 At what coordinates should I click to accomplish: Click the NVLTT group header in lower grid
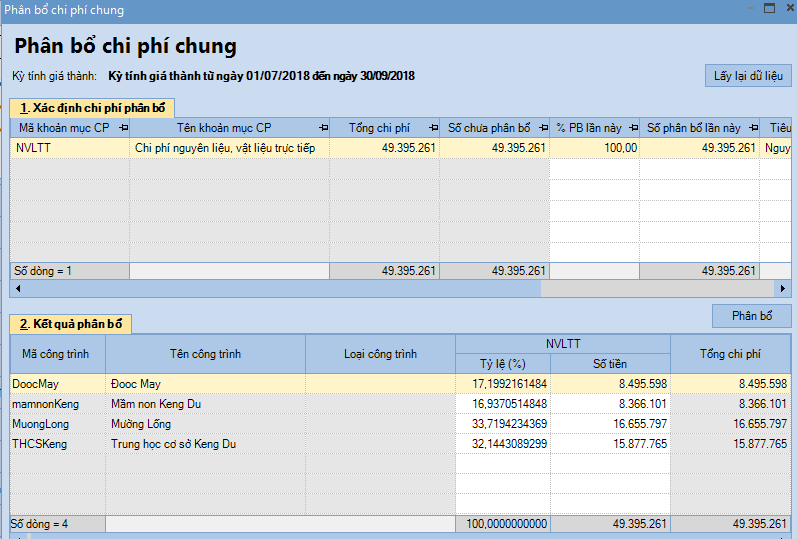(x=563, y=344)
